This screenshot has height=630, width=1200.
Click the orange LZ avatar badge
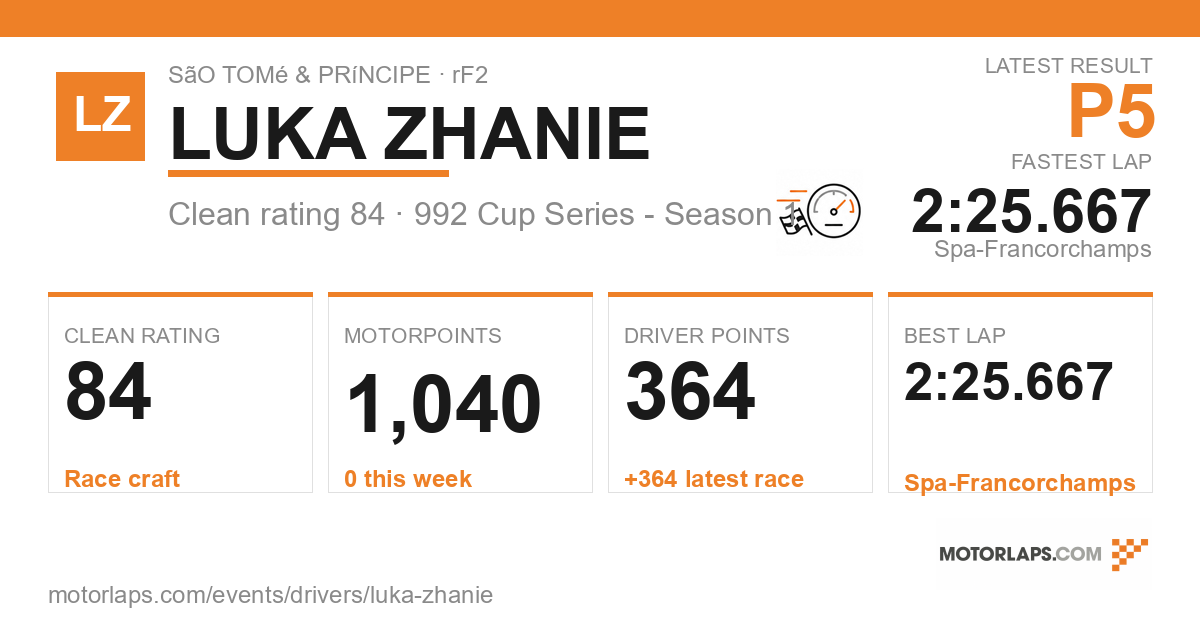coord(101,117)
